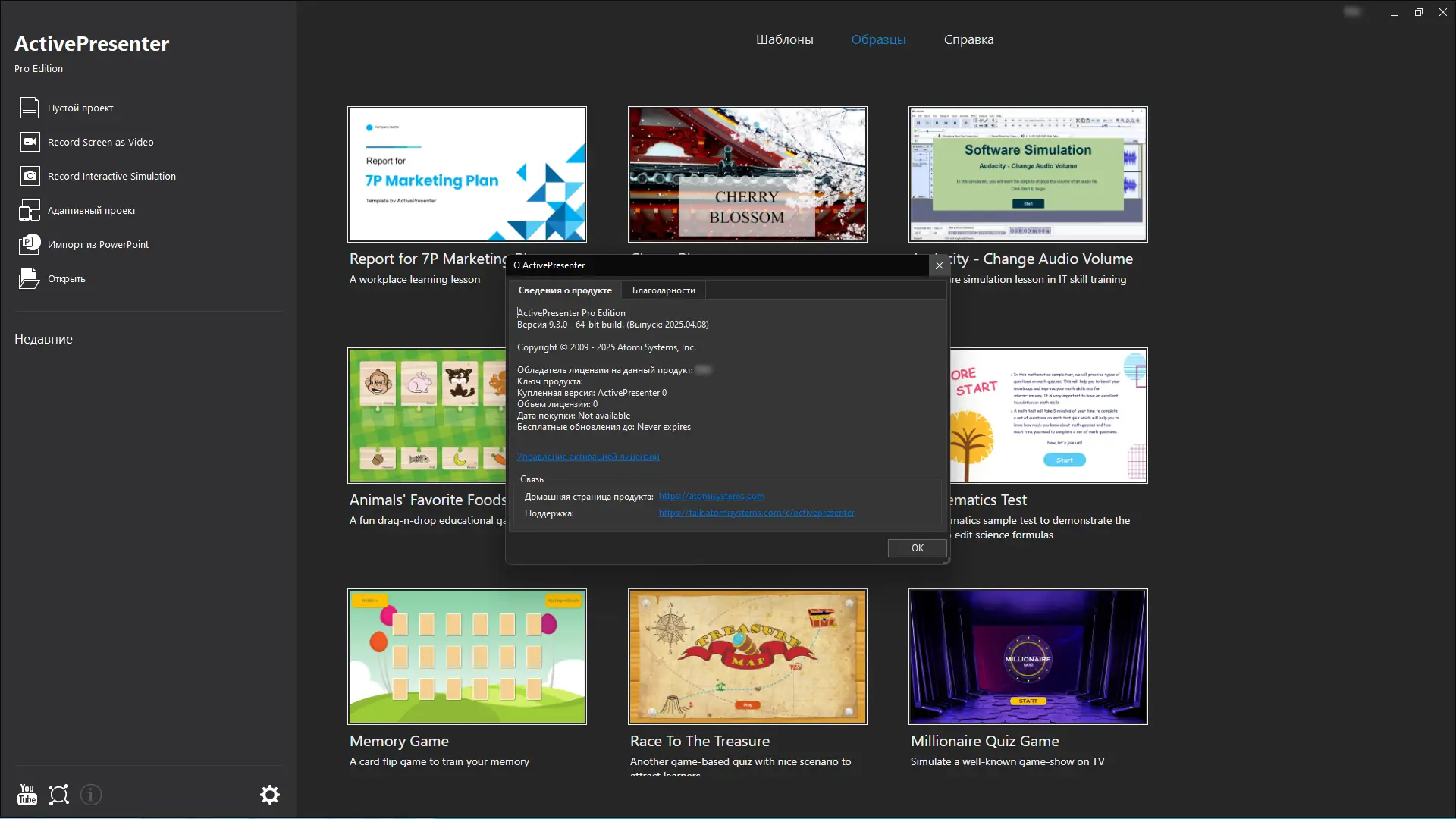The width and height of the screenshot is (1456, 819).
Task: Open the atomisystems.com homepage link
Action: 711,497
